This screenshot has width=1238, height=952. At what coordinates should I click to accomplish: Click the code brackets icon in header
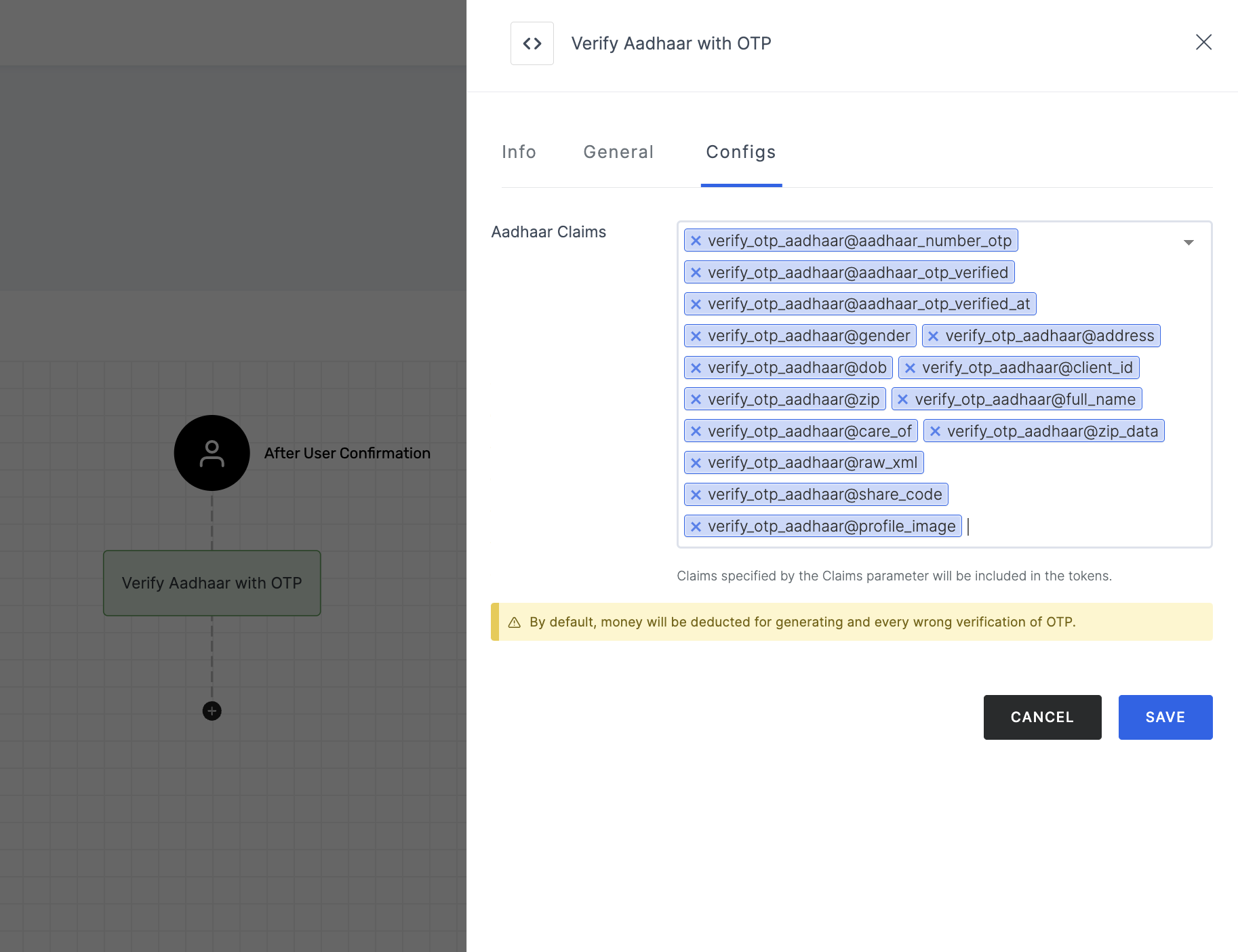tap(532, 43)
